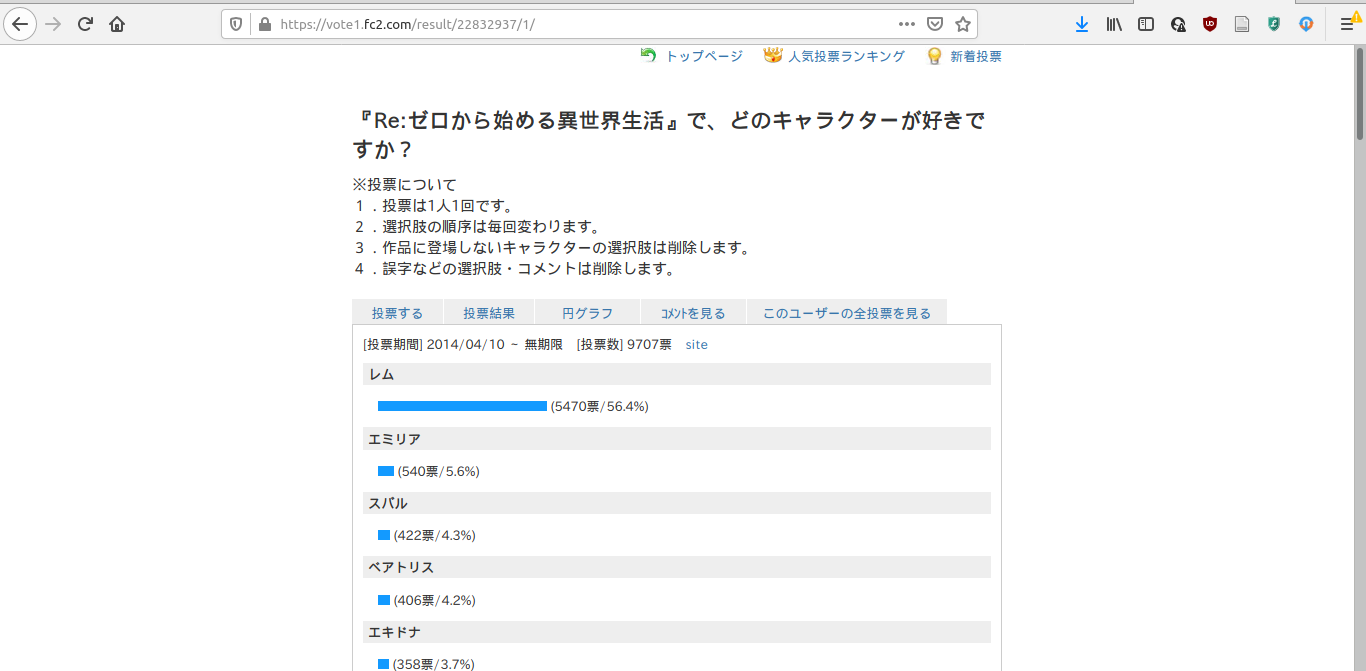Click the ベアトリス candidate heading
Viewport: 1366px width, 671px height.
point(676,567)
